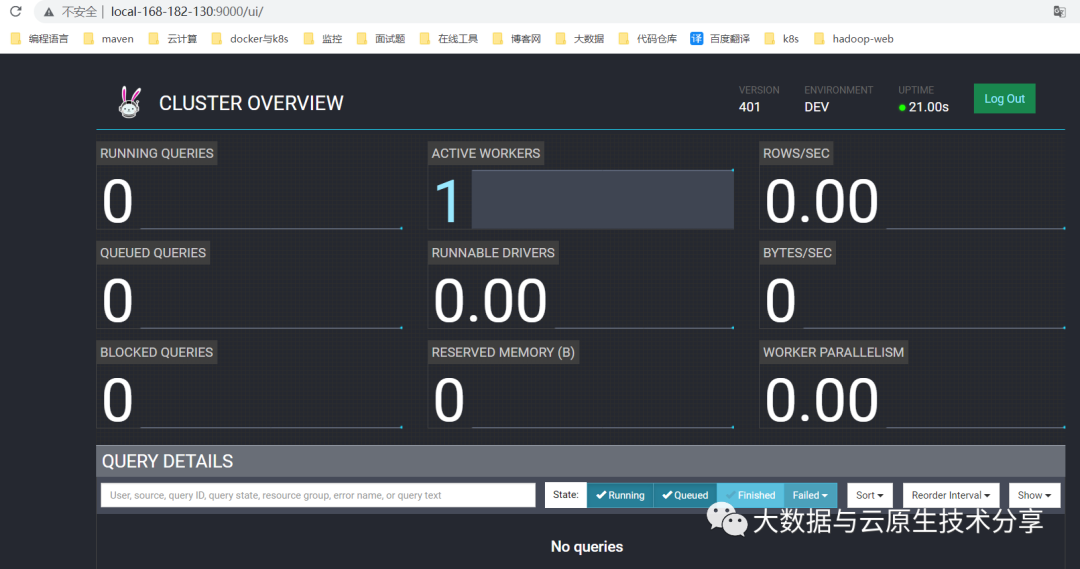Open the Failed state filter dropdown
Image resolution: width=1080 pixels, height=569 pixels.
tap(810, 495)
